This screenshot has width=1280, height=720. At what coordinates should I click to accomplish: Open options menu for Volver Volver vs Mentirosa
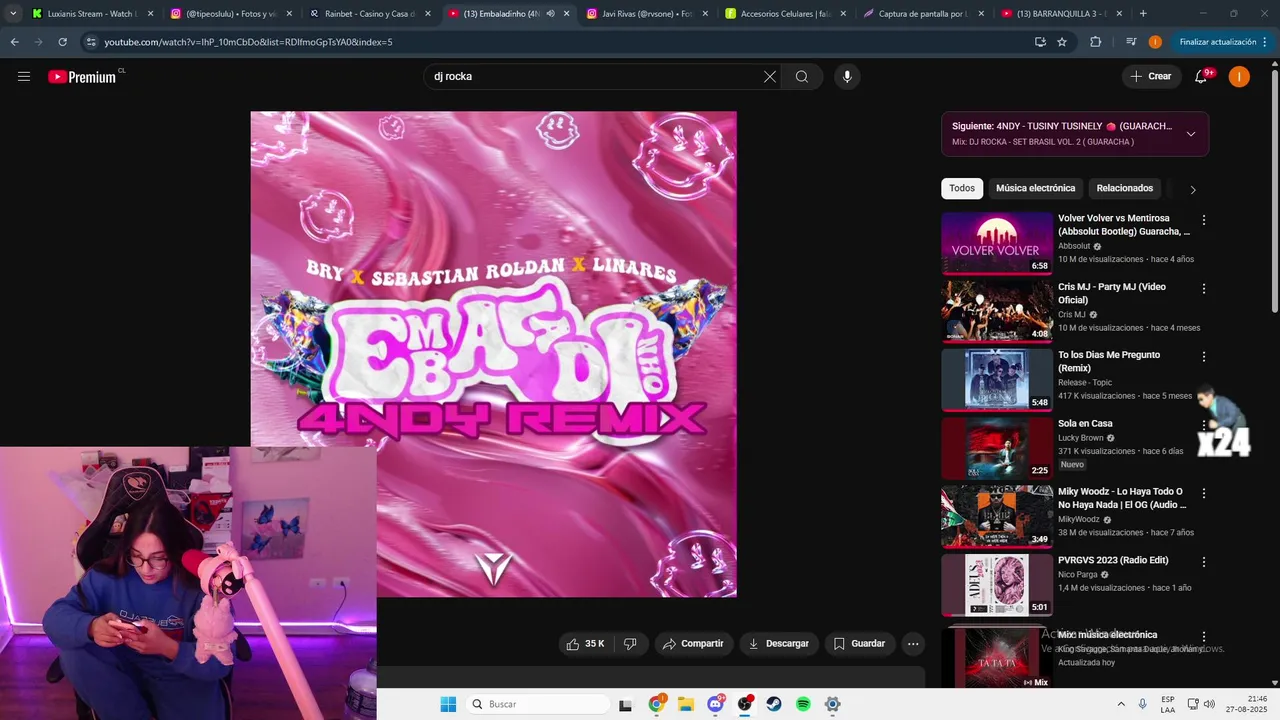[1204, 220]
